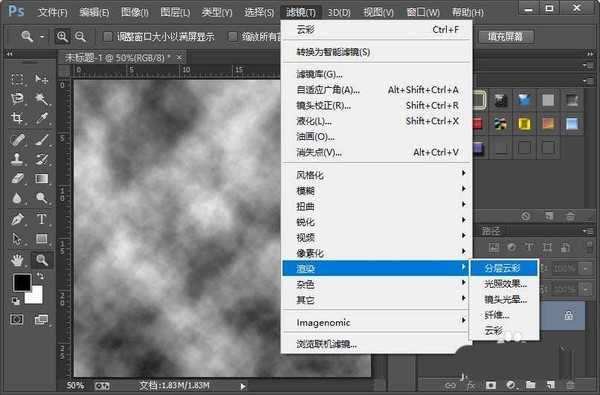Click 转换为智能滤镜(S) menu item
The image size is (600, 395).
(x=377, y=52)
